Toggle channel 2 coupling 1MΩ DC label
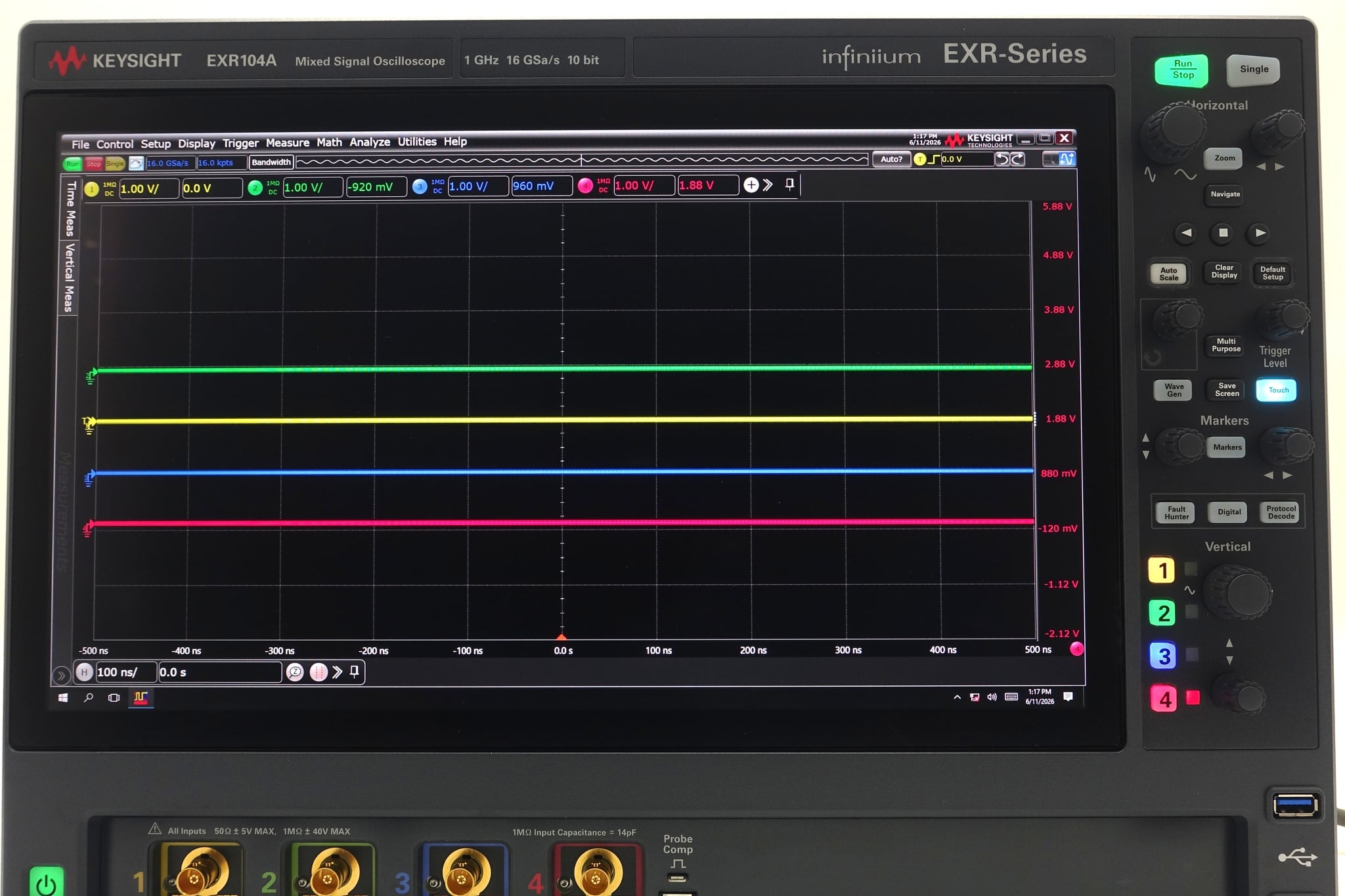 273,188
